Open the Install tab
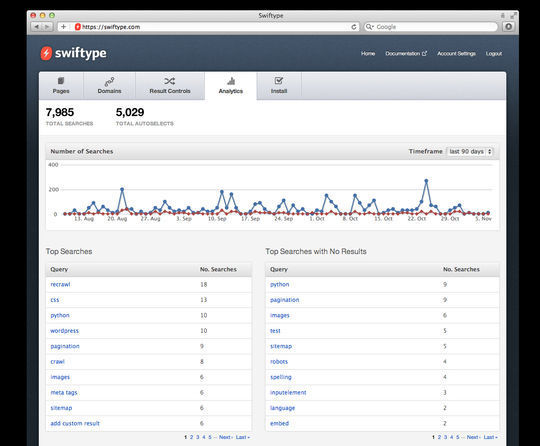The width and height of the screenshot is (540, 446). point(279,86)
